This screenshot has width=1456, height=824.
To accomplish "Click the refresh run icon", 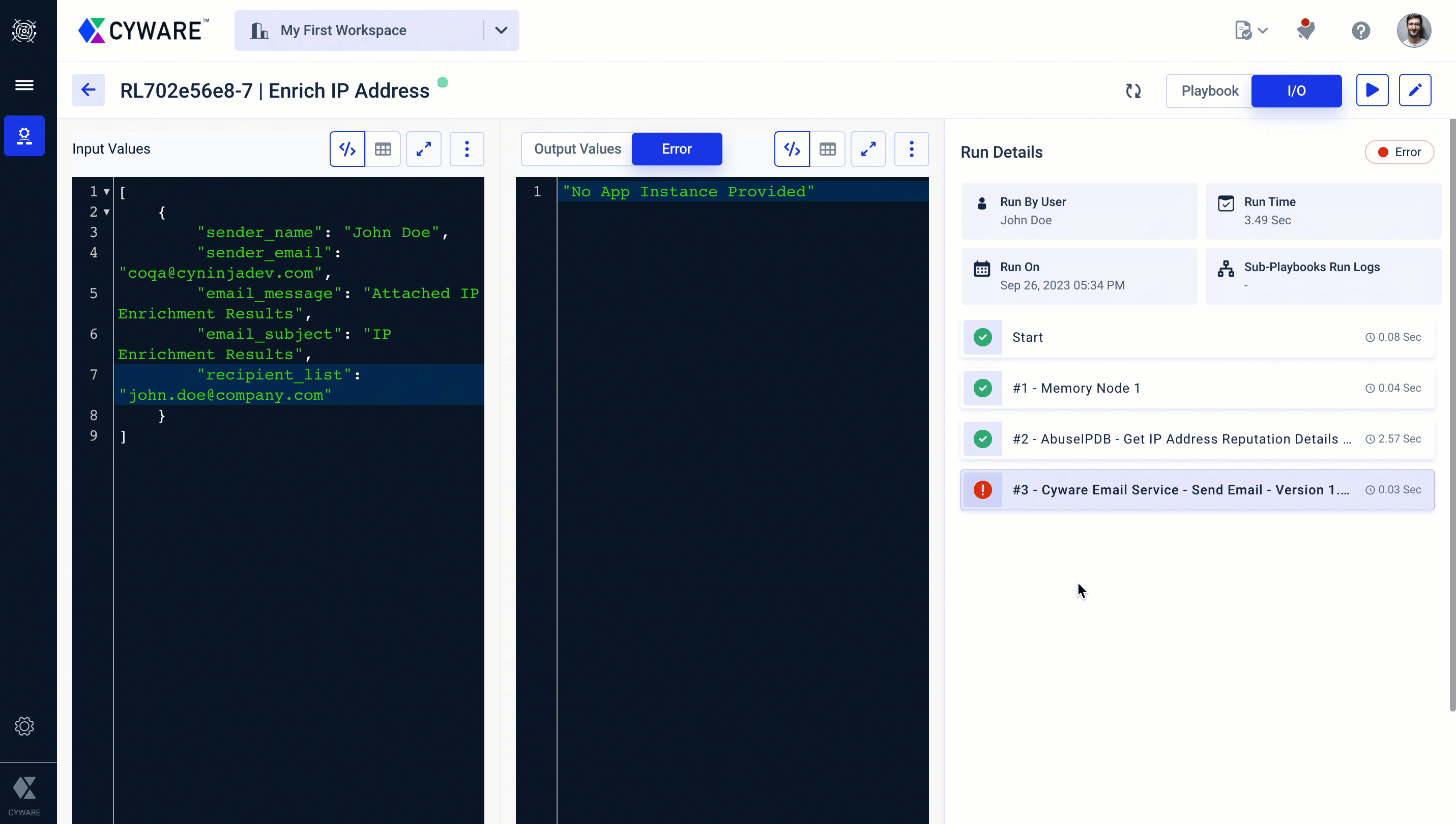I will tap(1133, 91).
